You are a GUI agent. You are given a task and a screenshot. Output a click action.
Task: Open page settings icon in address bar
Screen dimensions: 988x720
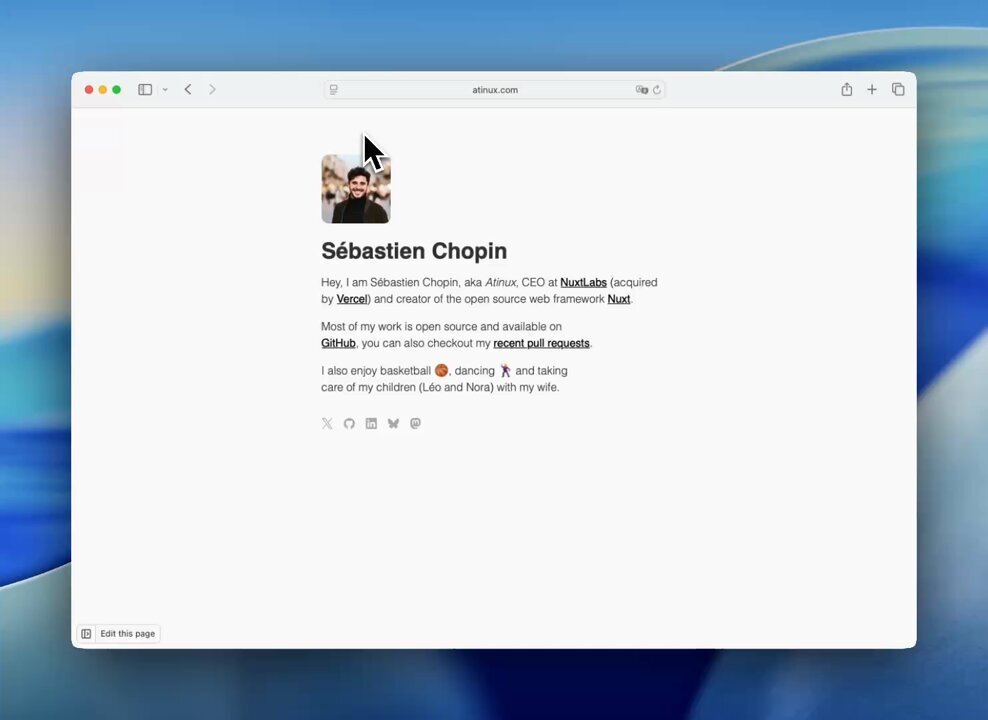tap(334, 90)
